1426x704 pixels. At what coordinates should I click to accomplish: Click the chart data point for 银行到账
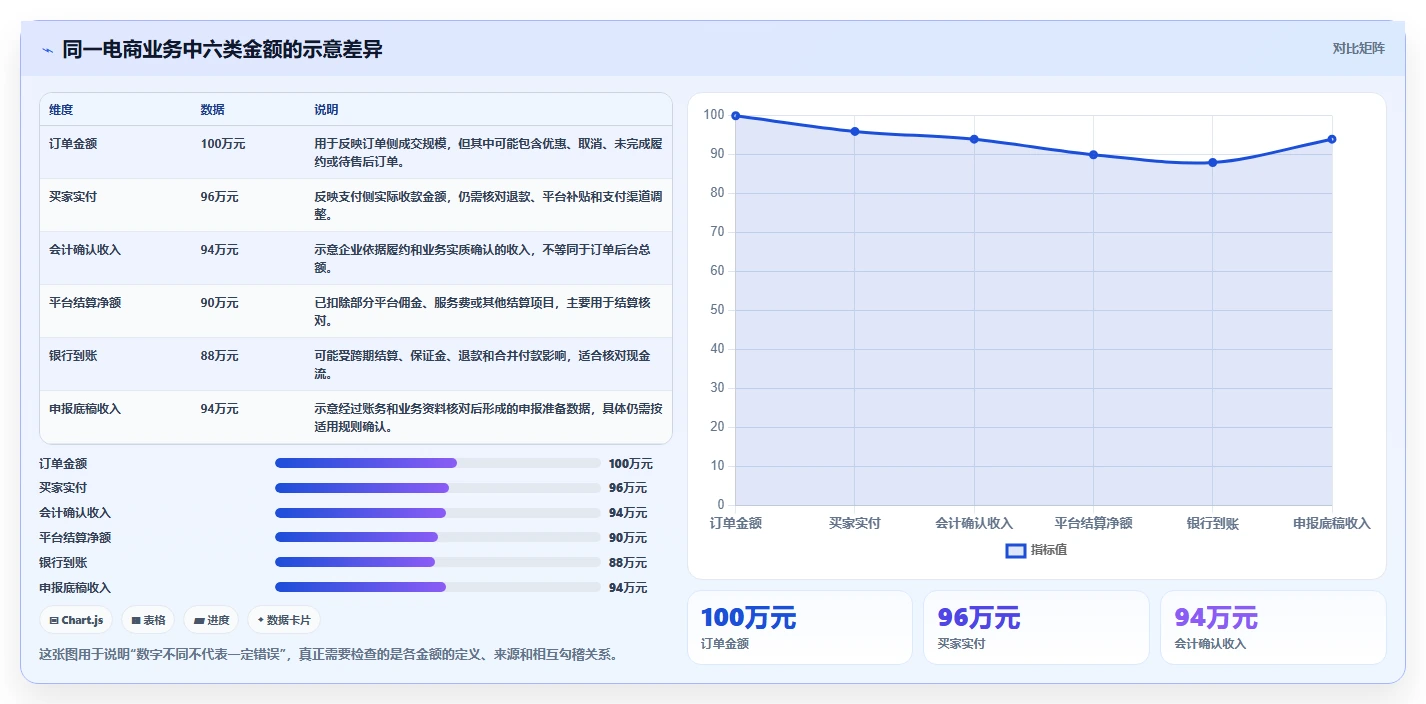[x=1213, y=162]
